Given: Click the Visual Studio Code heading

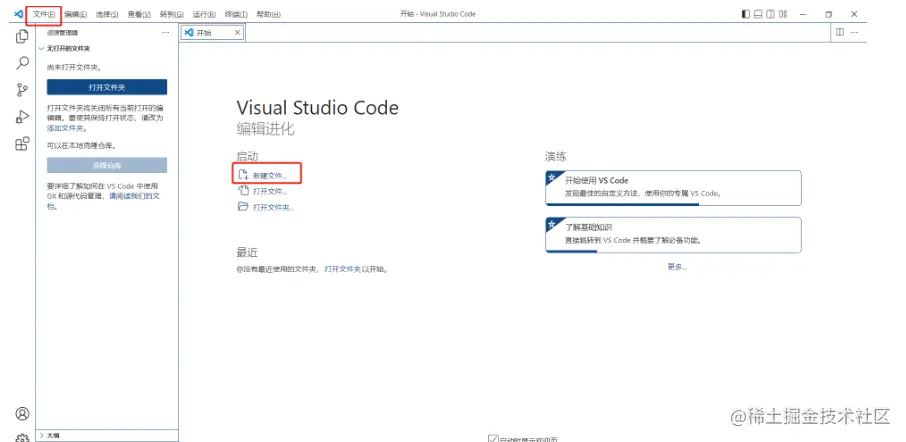Looking at the screenshot, I should (317, 107).
